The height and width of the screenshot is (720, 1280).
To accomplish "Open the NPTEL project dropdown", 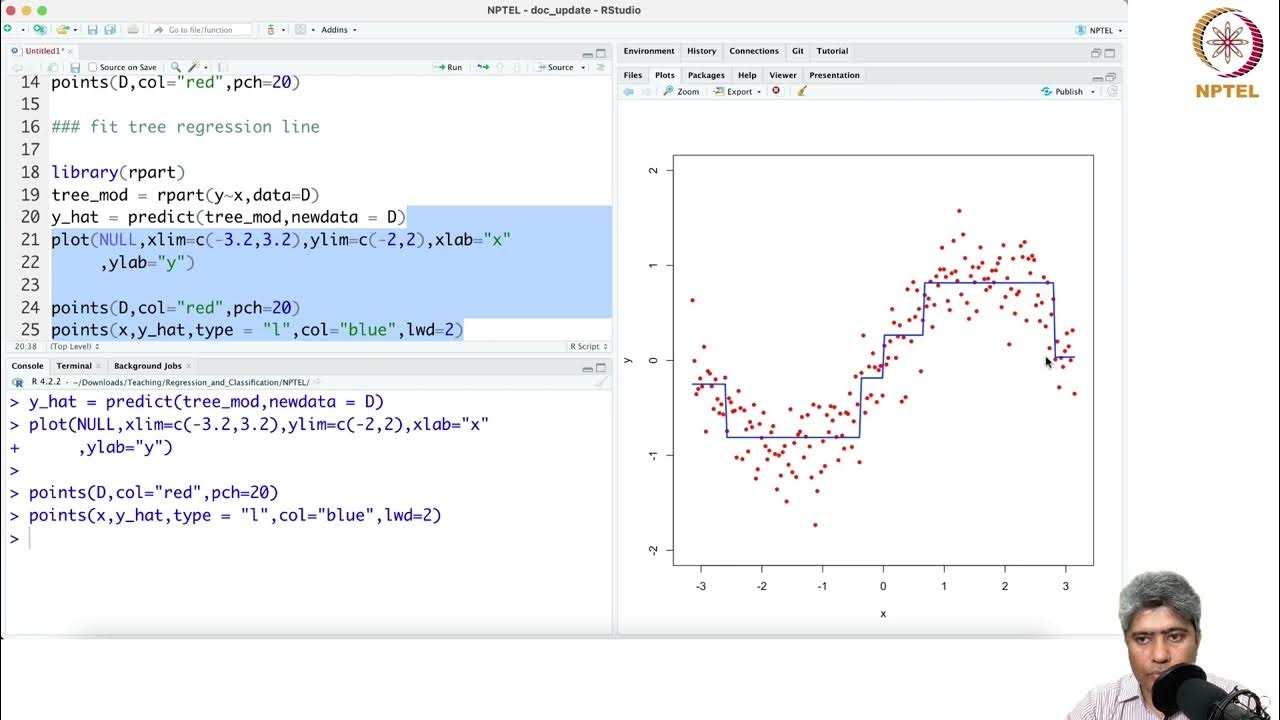I will 1098,30.
